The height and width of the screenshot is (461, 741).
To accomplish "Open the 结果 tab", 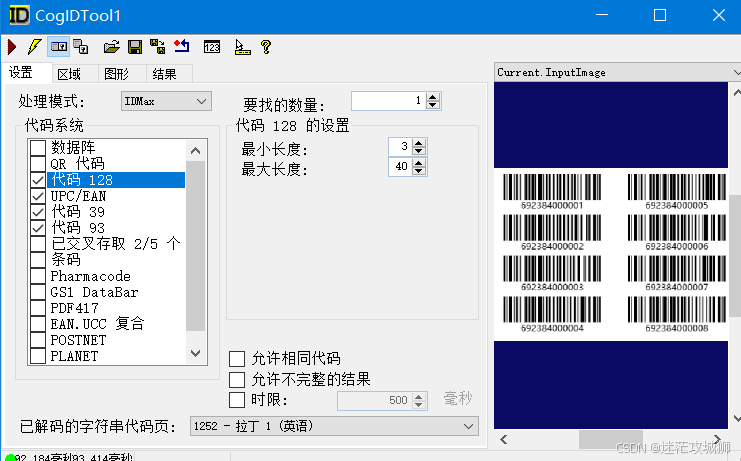I will (x=164, y=74).
